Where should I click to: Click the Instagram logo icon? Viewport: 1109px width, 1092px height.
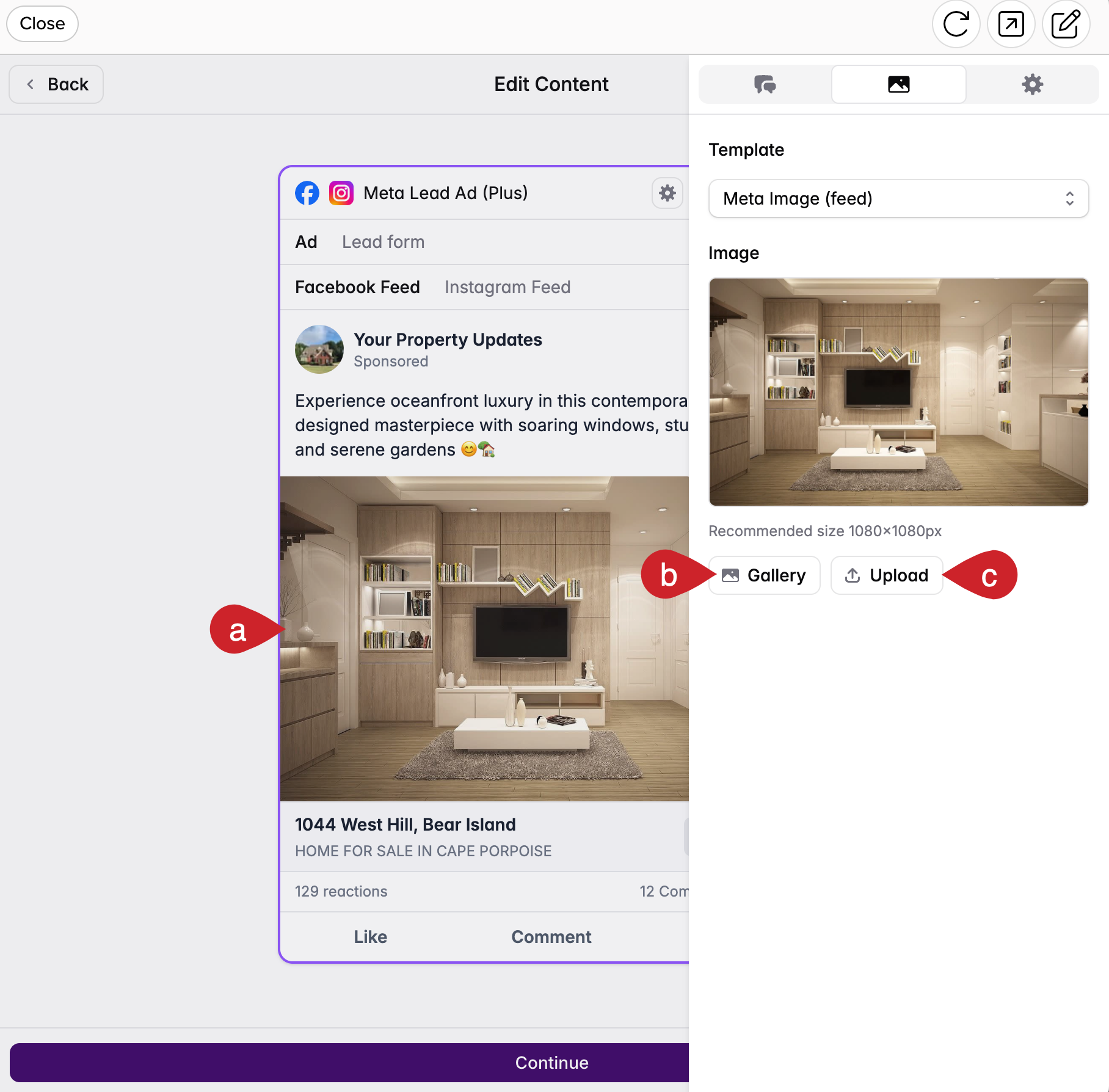(341, 193)
